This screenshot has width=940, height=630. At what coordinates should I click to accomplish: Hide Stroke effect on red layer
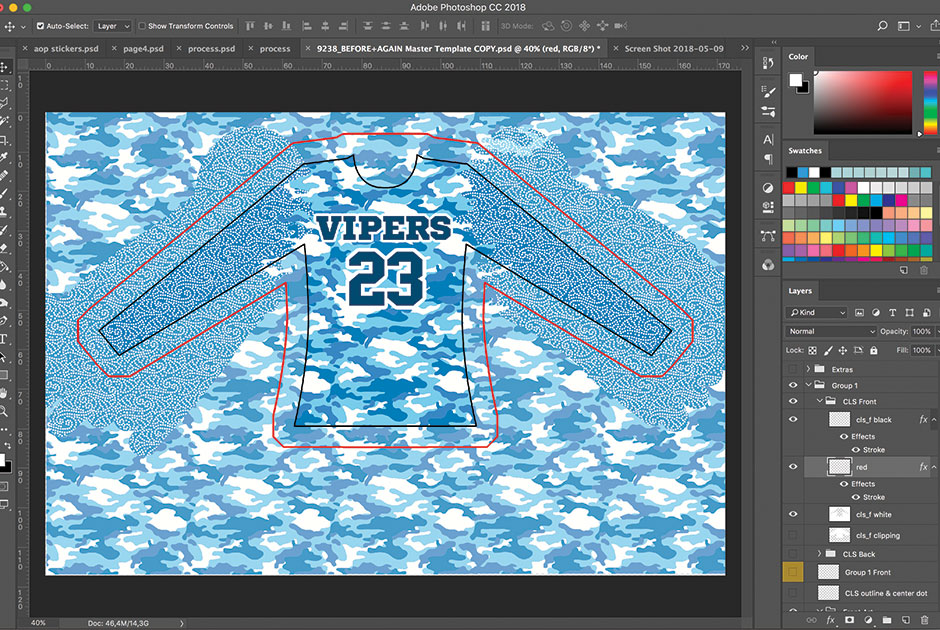pos(855,497)
